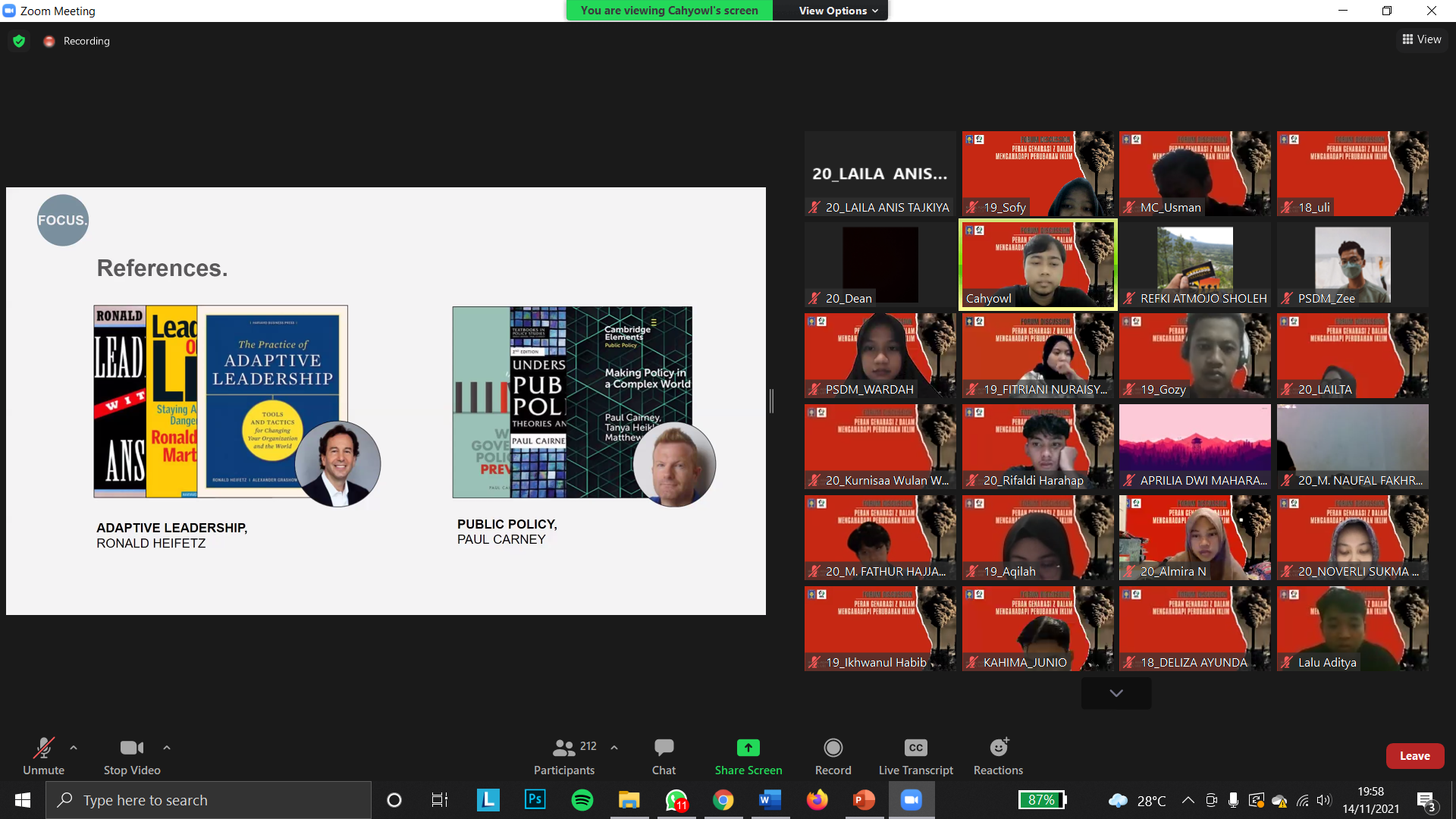The height and width of the screenshot is (819, 1456).
Task: Select the MC_Usman video tile
Action: tap(1195, 174)
